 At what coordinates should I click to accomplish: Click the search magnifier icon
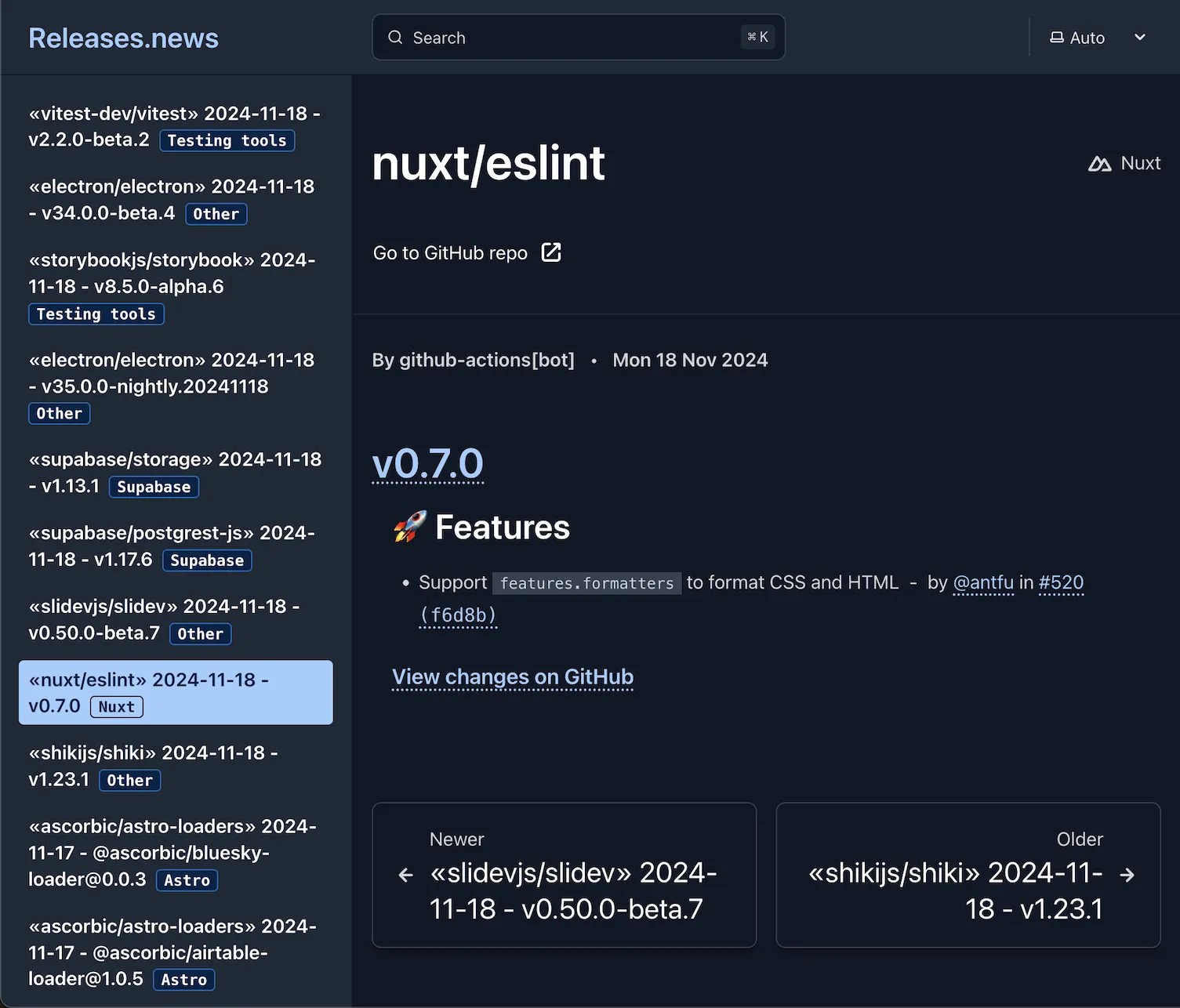[395, 37]
